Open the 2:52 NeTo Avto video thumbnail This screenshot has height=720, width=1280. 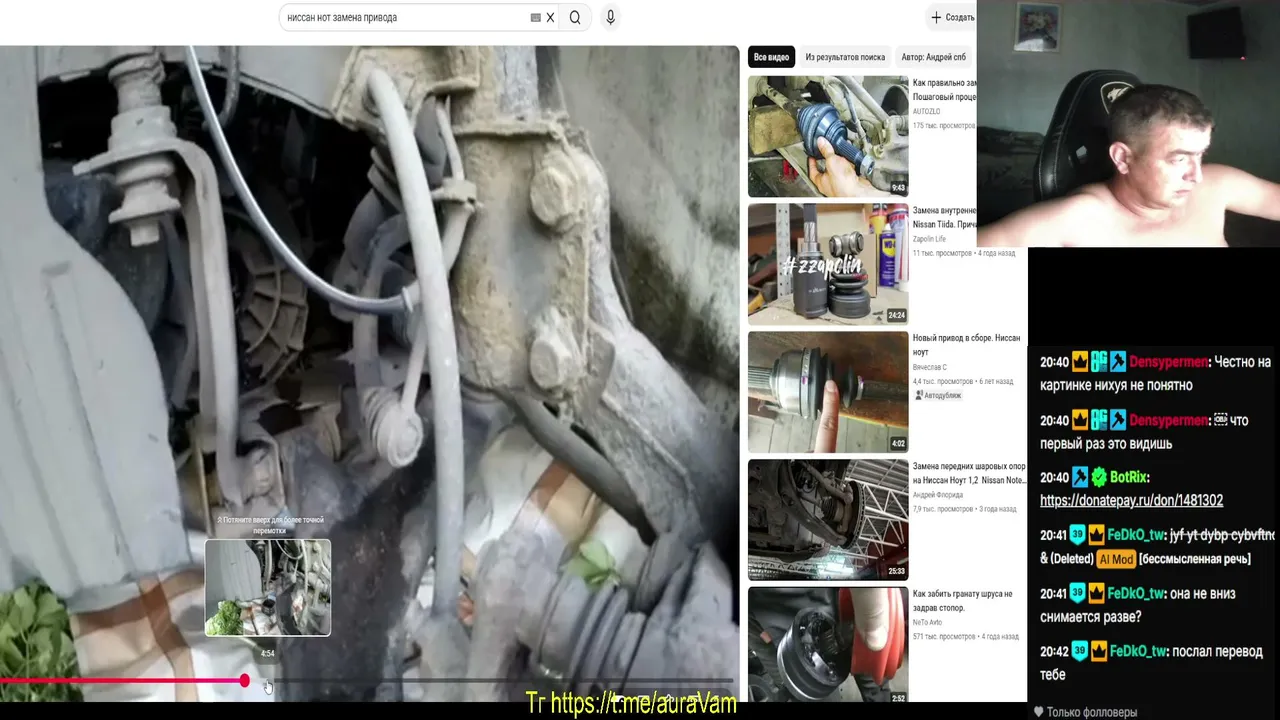click(x=828, y=644)
